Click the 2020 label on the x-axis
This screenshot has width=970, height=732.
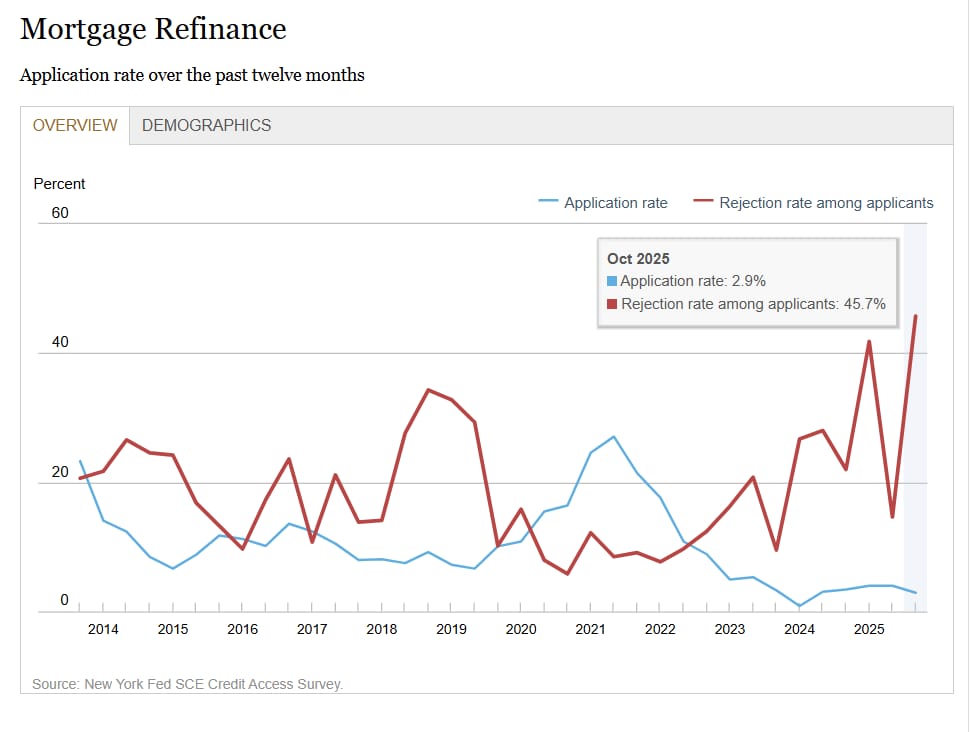coord(521,629)
